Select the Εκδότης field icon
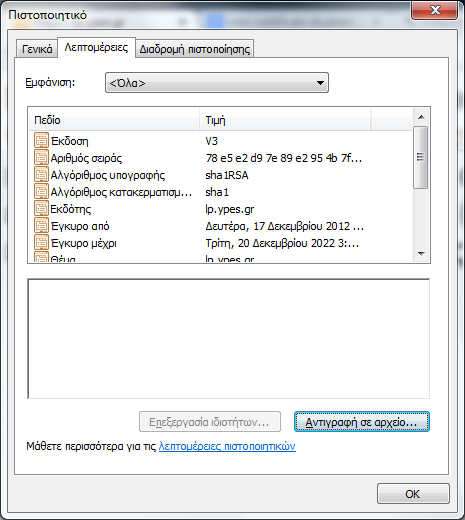The width and height of the screenshot is (465, 520). 41,208
